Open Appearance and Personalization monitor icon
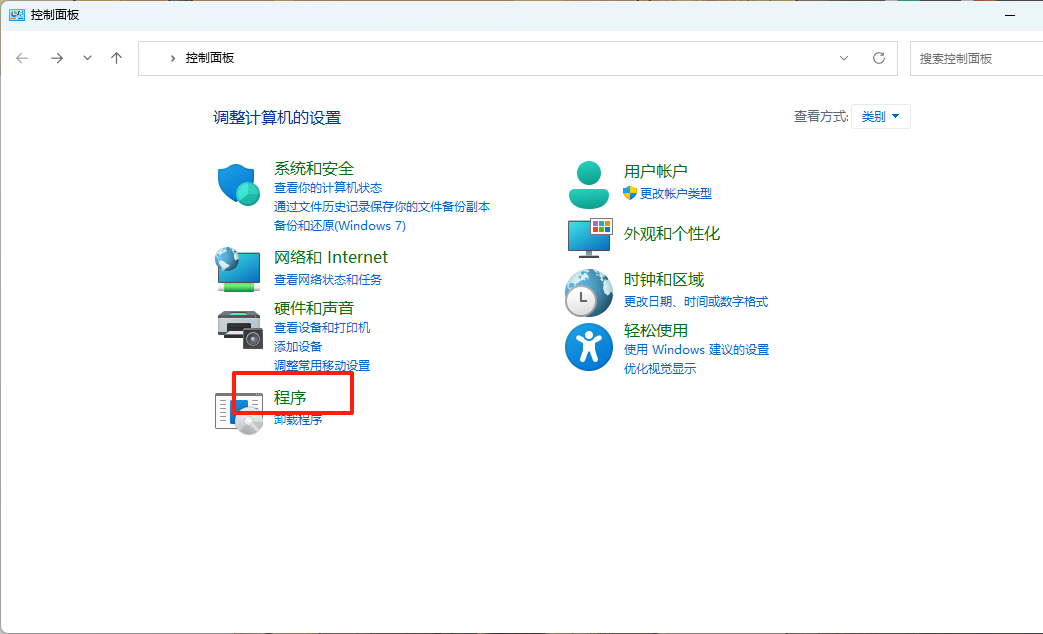The height and width of the screenshot is (634, 1043). [x=588, y=237]
